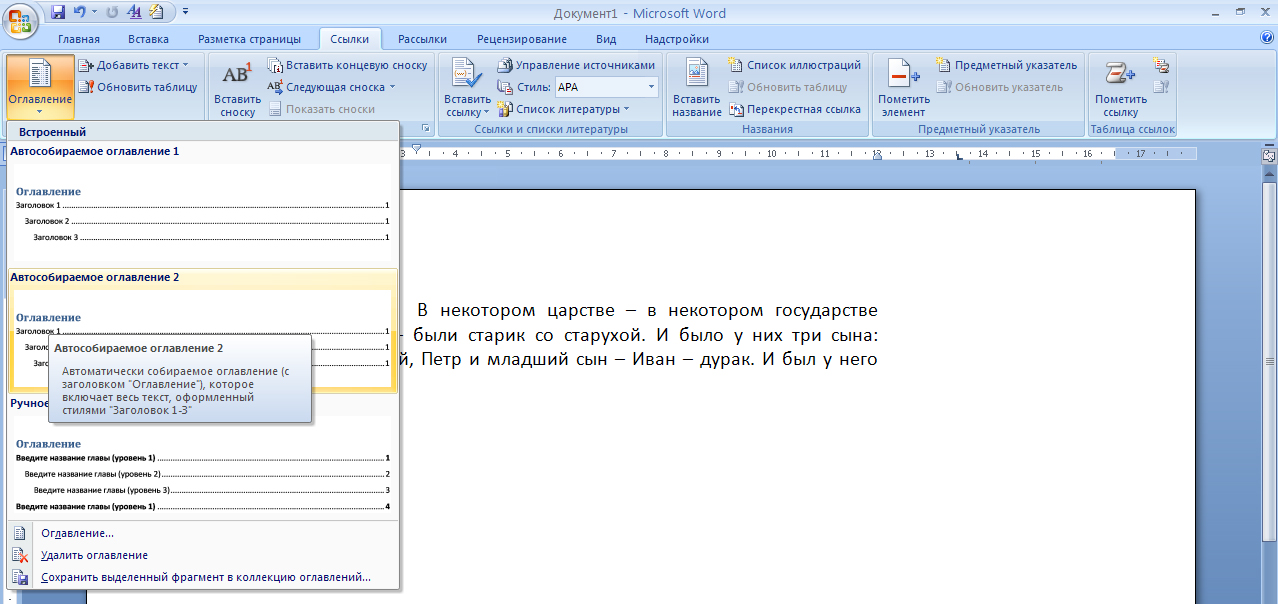This screenshot has width=1278, height=604.
Task: Click Добавить текст in ribbon
Action: pyautogui.click(x=135, y=65)
